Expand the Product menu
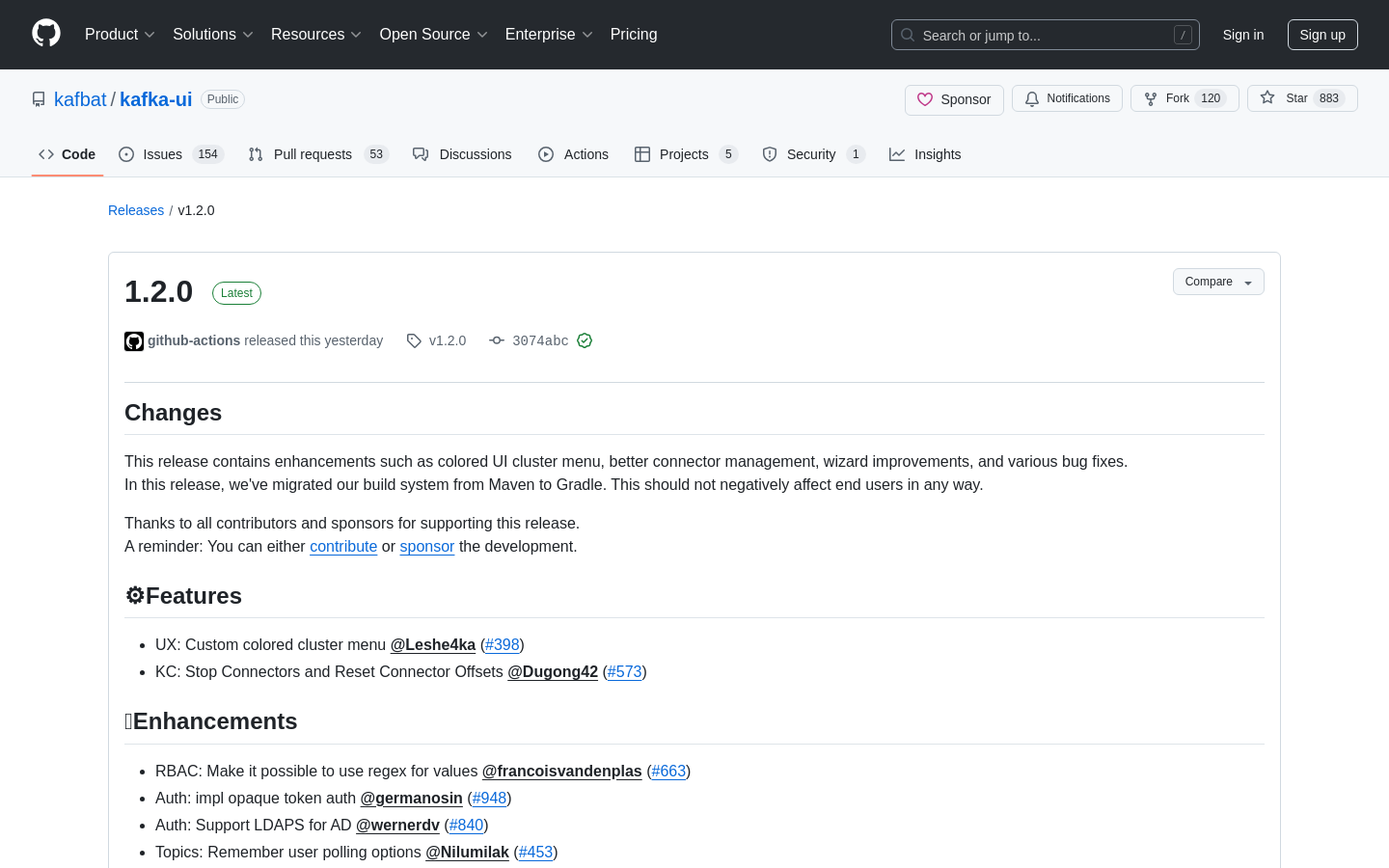1389x868 pixels. tap(120, 35)
